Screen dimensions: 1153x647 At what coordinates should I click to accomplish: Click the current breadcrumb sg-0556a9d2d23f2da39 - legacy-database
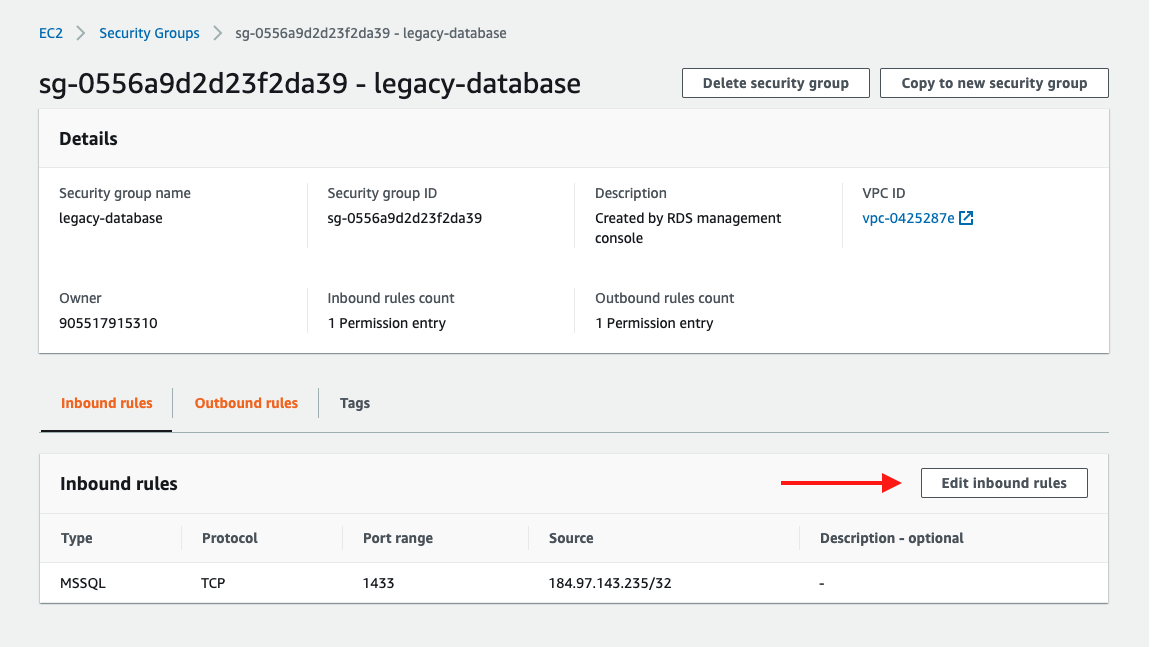point(371,33)
